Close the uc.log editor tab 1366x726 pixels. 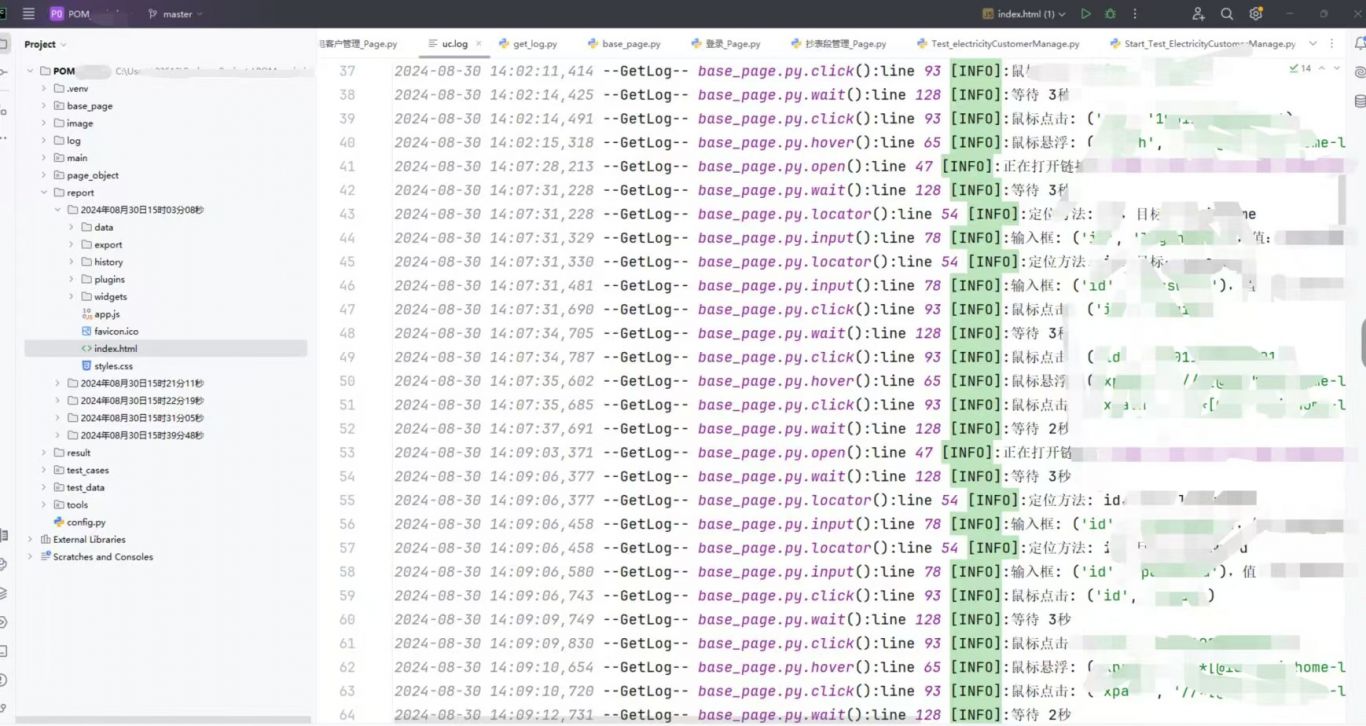478,44
